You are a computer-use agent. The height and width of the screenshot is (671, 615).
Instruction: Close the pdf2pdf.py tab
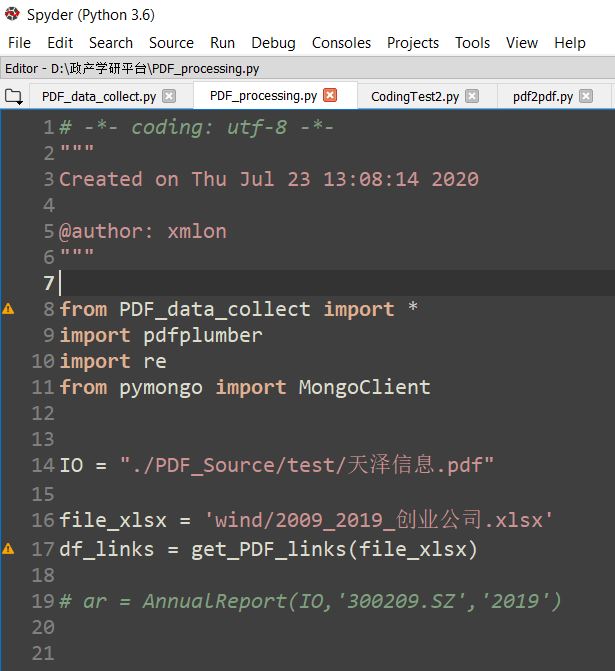(x=586, y=96)
